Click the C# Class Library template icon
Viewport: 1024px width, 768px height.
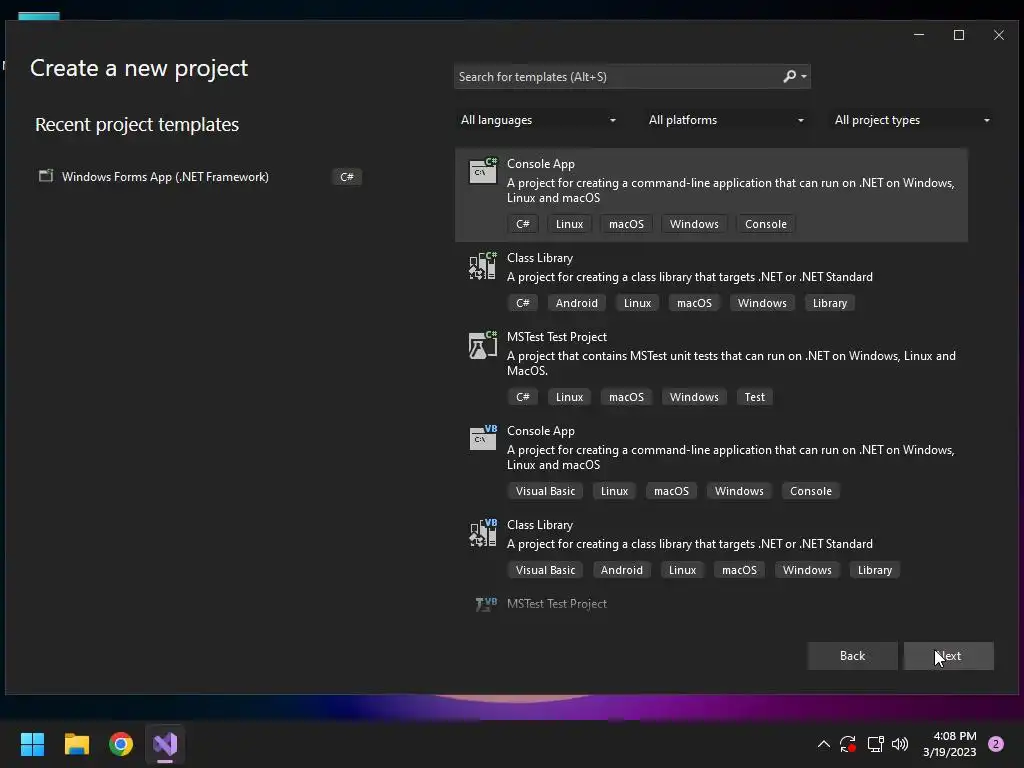pos(483,266)
